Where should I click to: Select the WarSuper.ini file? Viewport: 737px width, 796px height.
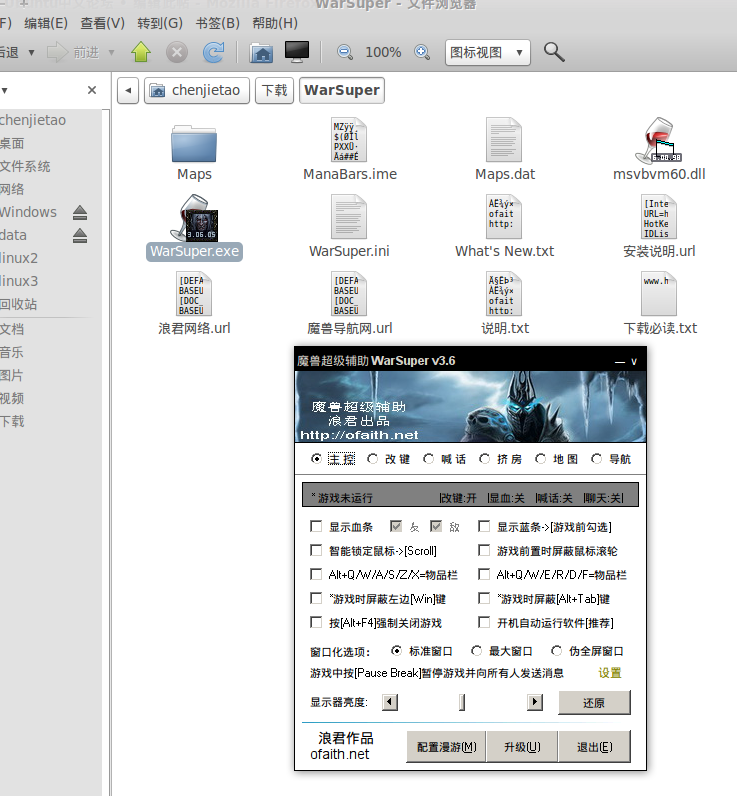(349, 217)
